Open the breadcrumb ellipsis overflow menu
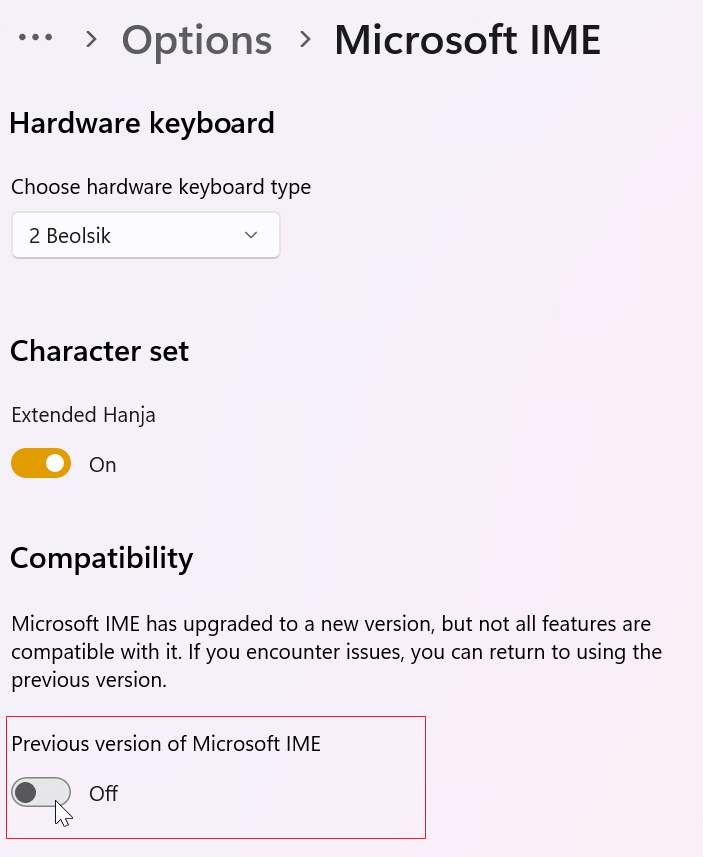This screenshot has width=703, height=857. tap(36, 38)
